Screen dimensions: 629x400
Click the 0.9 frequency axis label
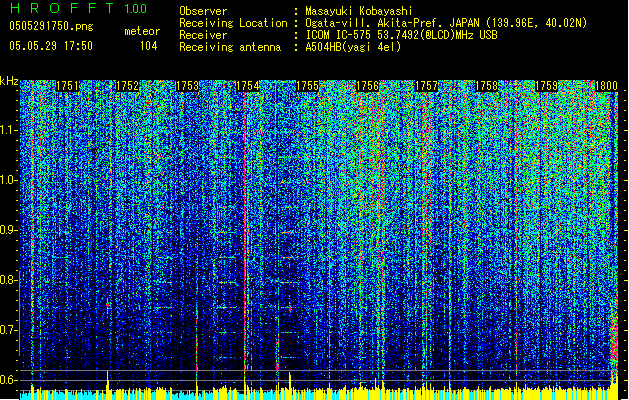(x=8, y=230)
